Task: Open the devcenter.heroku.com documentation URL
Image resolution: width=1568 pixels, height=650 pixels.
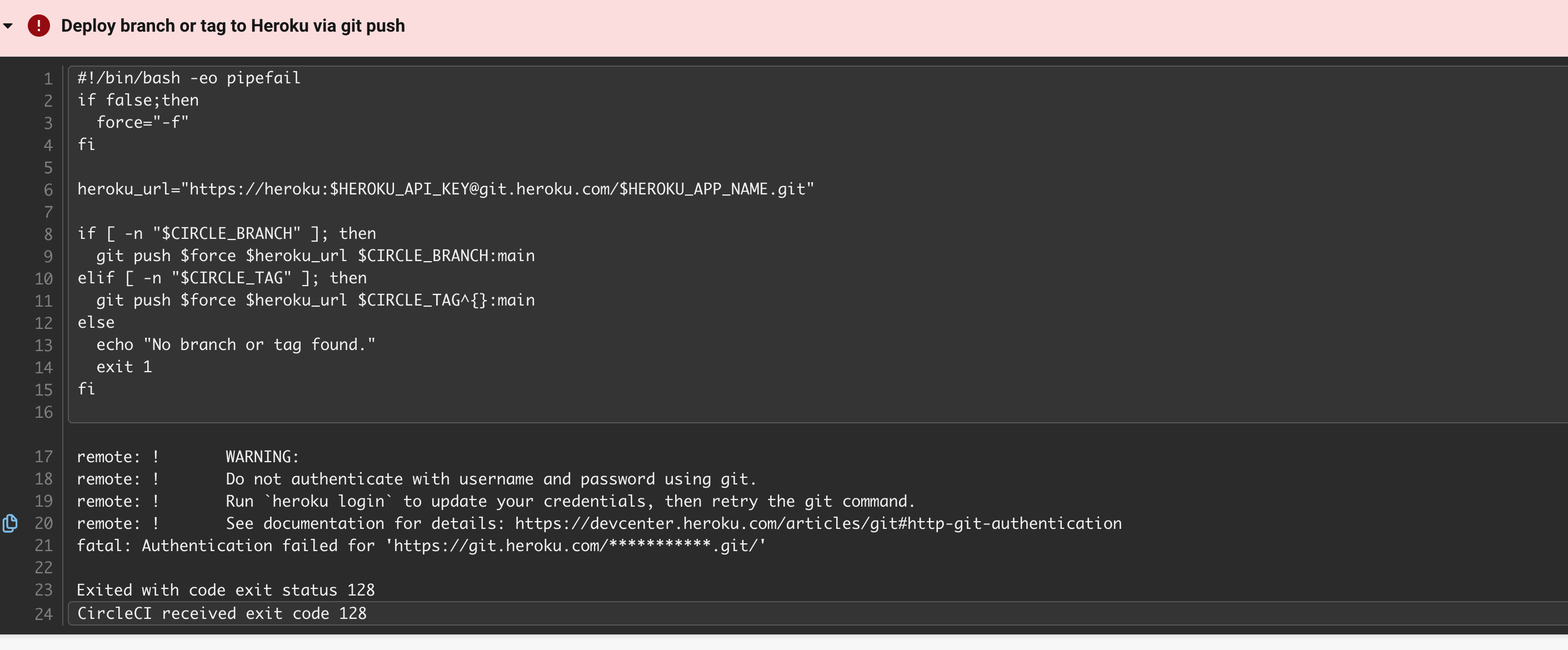Action: 817,523
